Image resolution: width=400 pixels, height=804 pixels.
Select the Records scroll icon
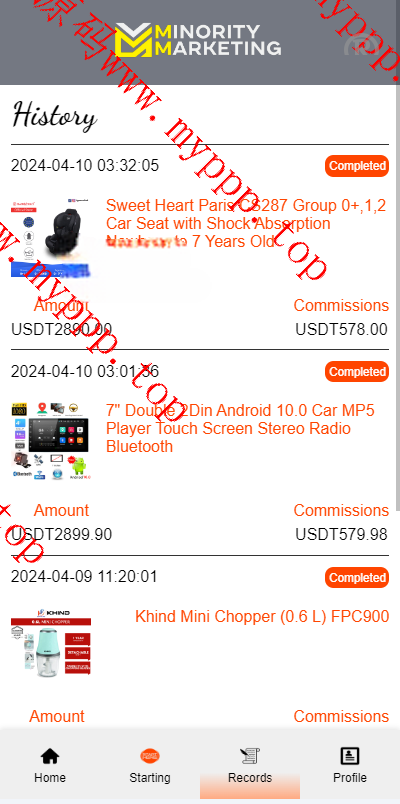250,755
